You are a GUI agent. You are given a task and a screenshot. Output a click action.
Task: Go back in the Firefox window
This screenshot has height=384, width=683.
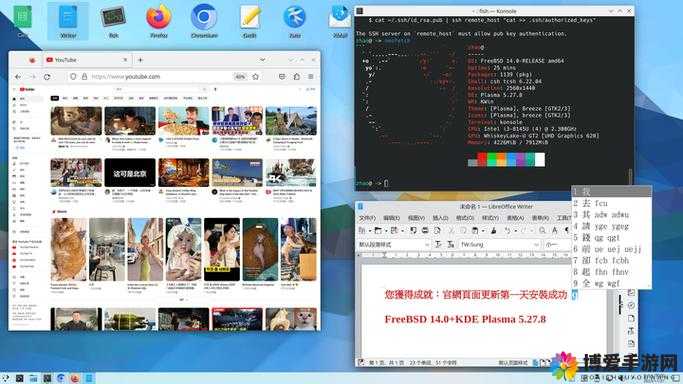(18, 77)
